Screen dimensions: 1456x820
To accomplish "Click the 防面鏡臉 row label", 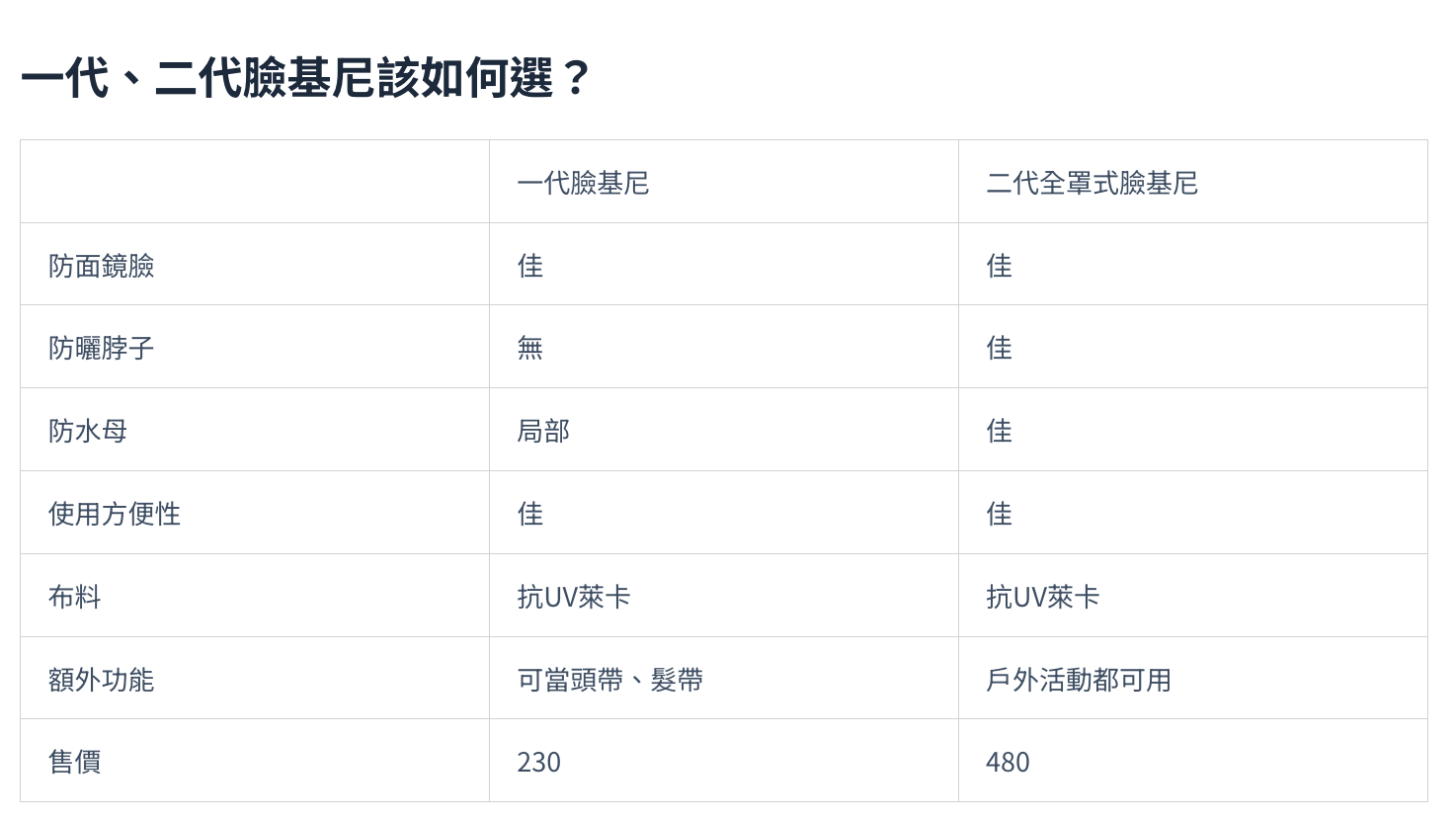I will (101, 266).
